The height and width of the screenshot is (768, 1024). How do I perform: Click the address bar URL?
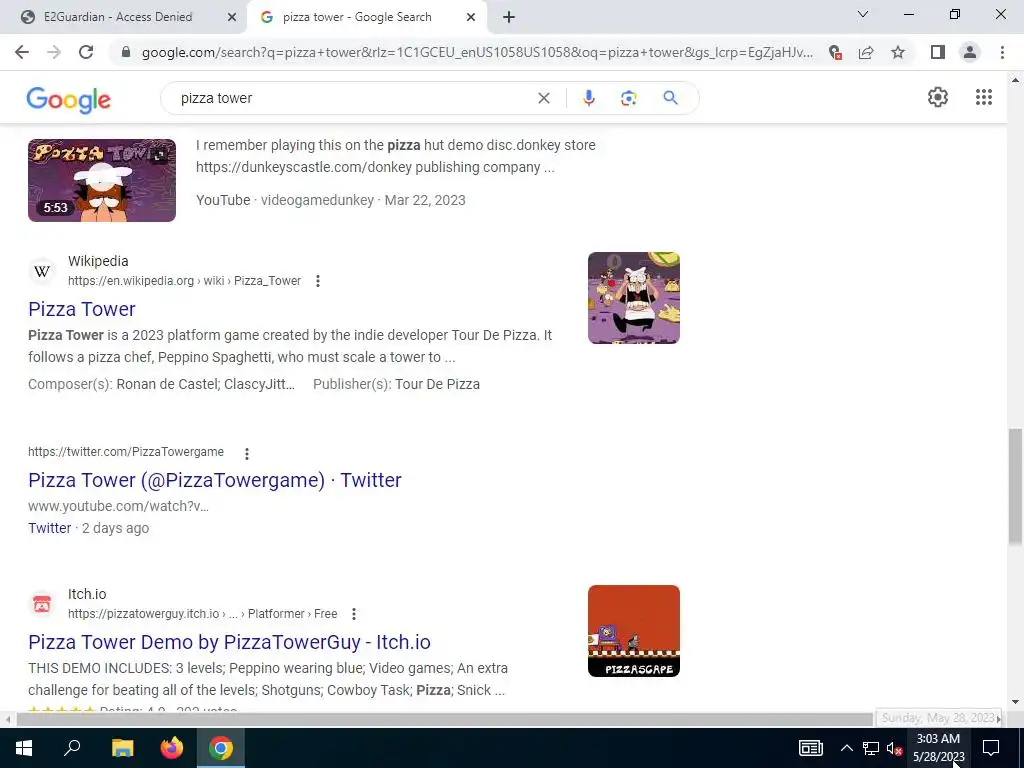(x=477, y=52)
